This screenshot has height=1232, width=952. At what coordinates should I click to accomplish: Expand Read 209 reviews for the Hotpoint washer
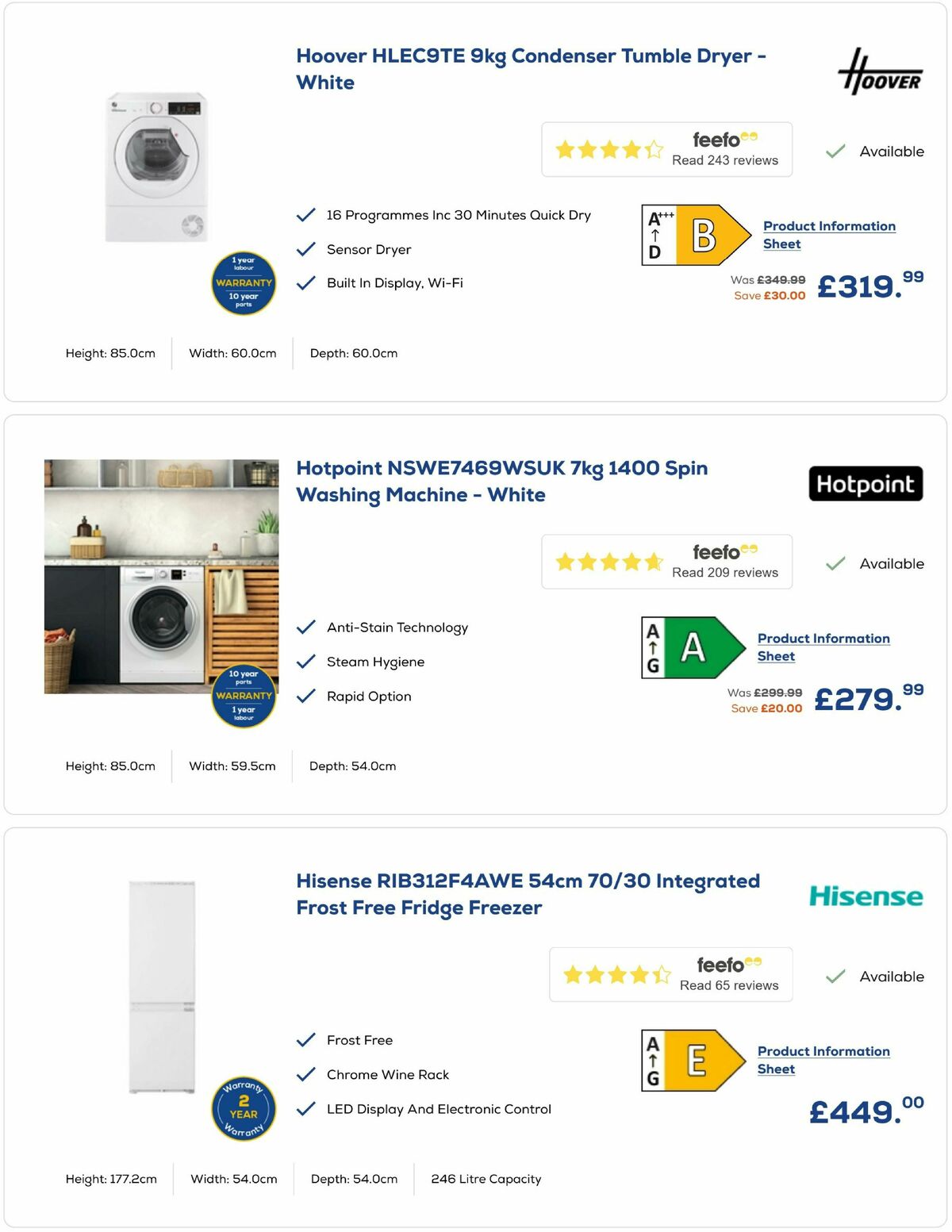(x=724, y=572)
